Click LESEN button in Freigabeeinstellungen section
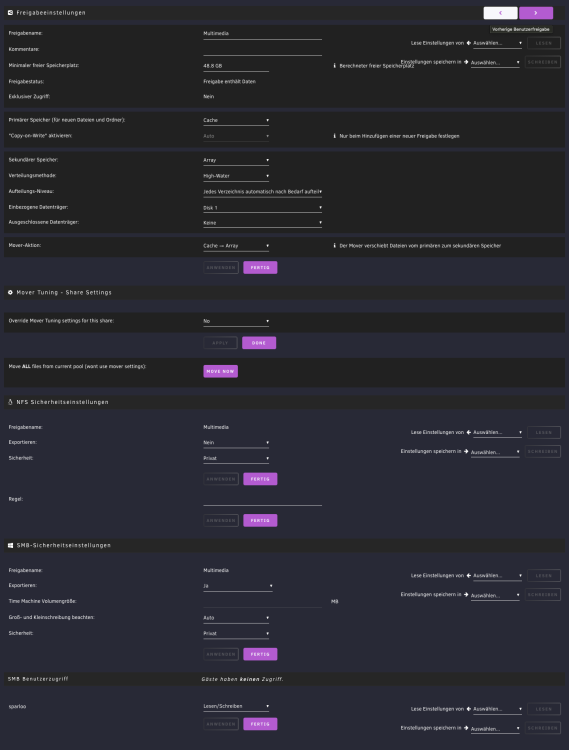 click(544, 43)
